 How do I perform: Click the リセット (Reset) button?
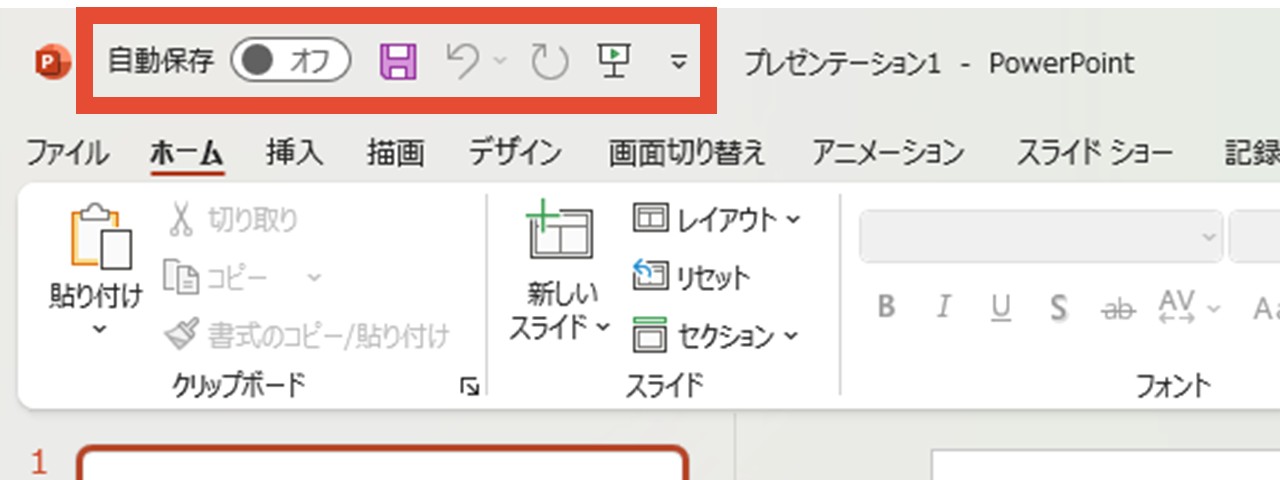click(x=691, y=276)
